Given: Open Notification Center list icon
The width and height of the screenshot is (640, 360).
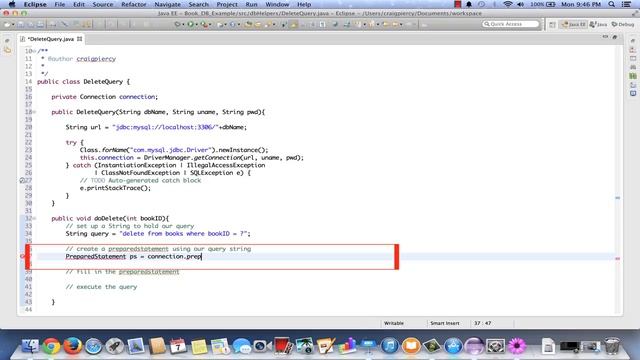Looking at the screenshot, I should 626,4.
